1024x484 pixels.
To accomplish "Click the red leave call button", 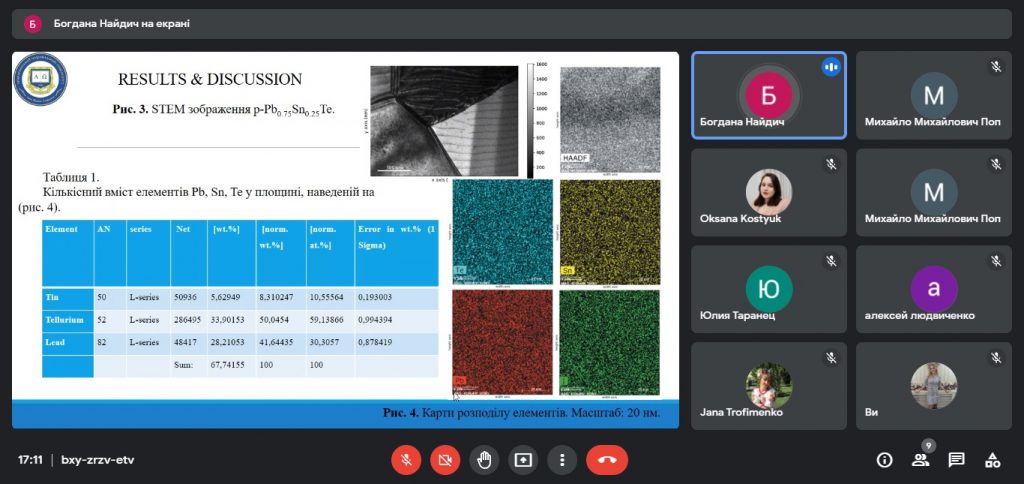I will tap(607, 460).
